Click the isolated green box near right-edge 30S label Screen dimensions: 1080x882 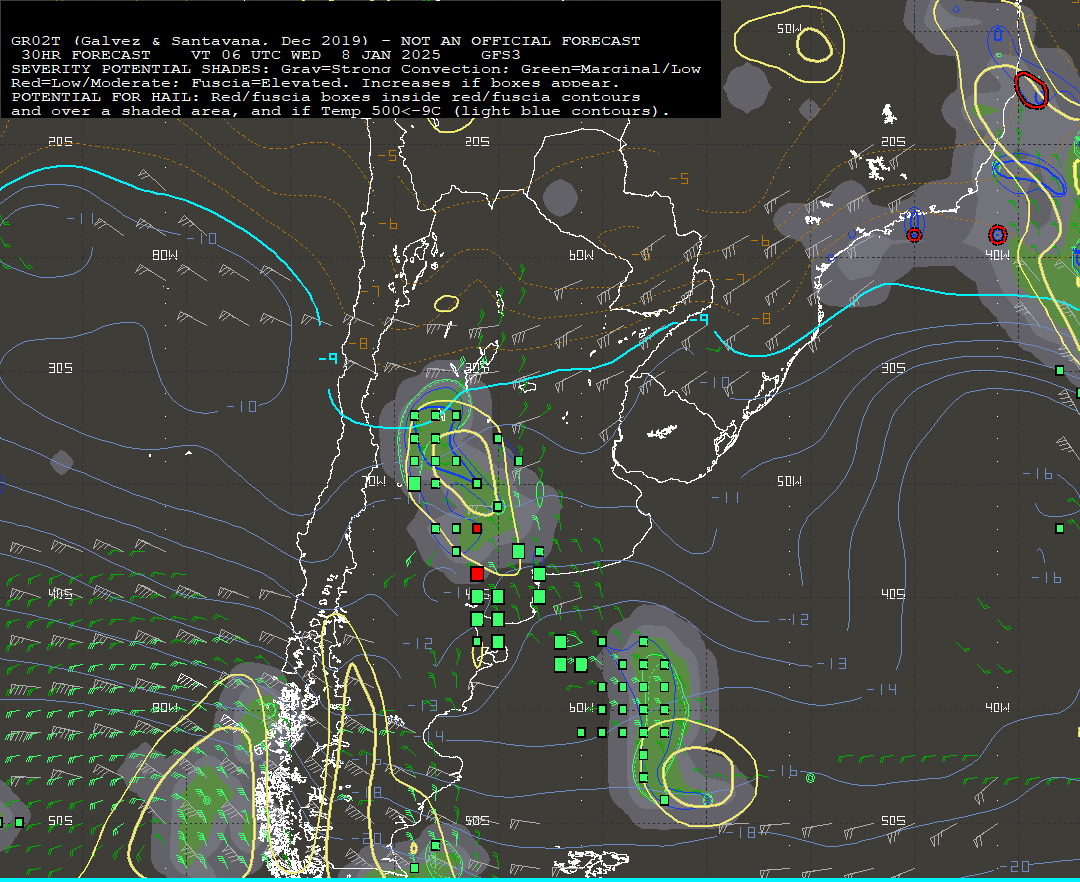(x=1059, y=370)
